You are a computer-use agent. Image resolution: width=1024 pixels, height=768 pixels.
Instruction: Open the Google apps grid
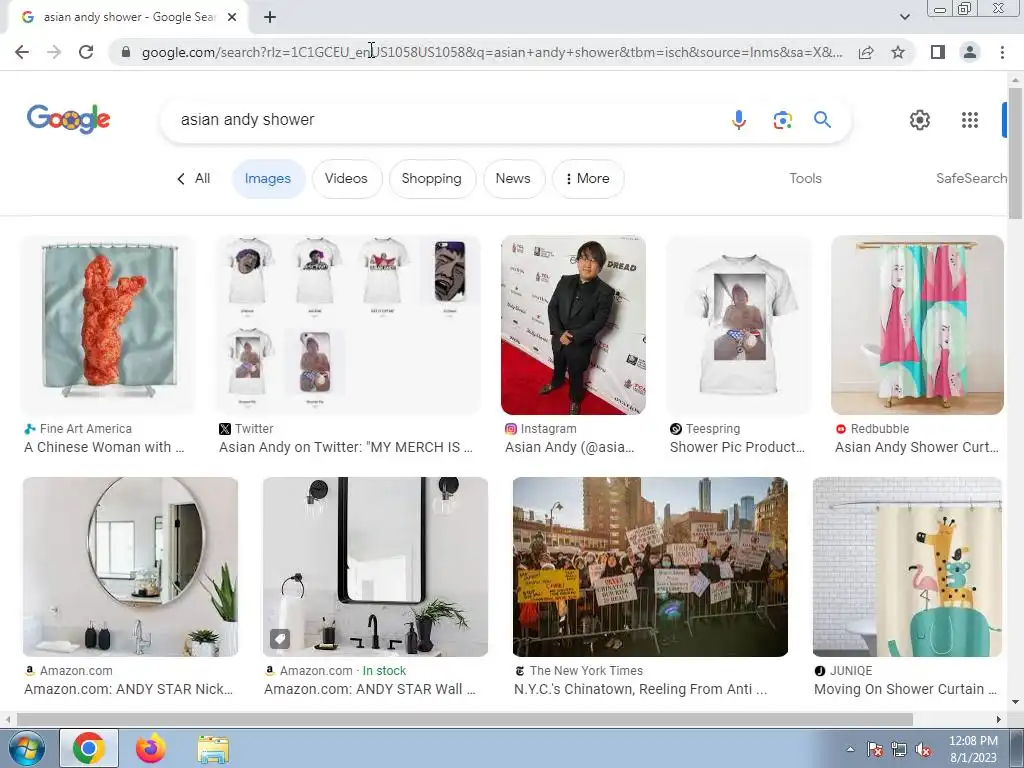tap(970, 120)
